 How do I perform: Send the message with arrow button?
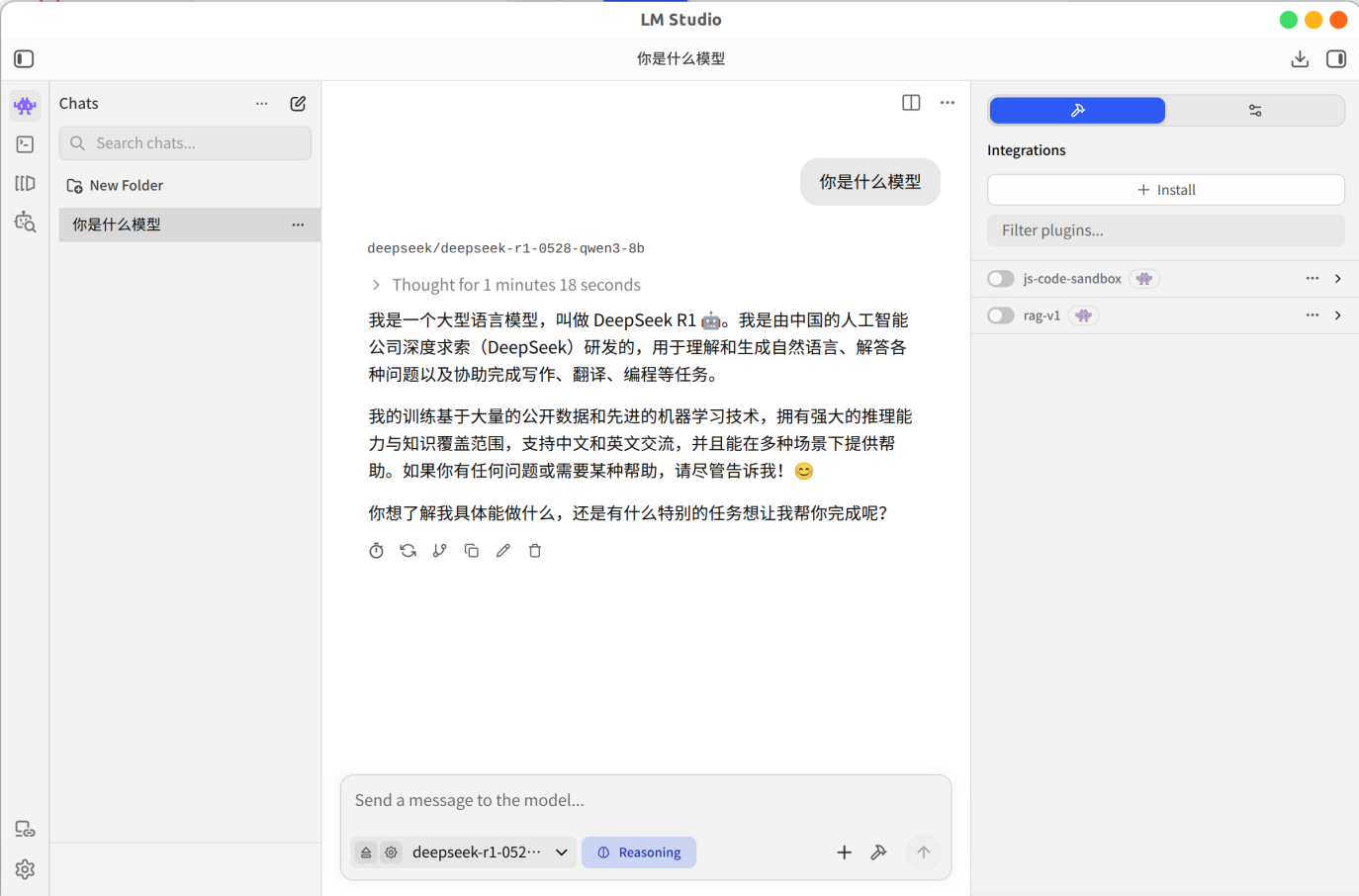(923, 852)
